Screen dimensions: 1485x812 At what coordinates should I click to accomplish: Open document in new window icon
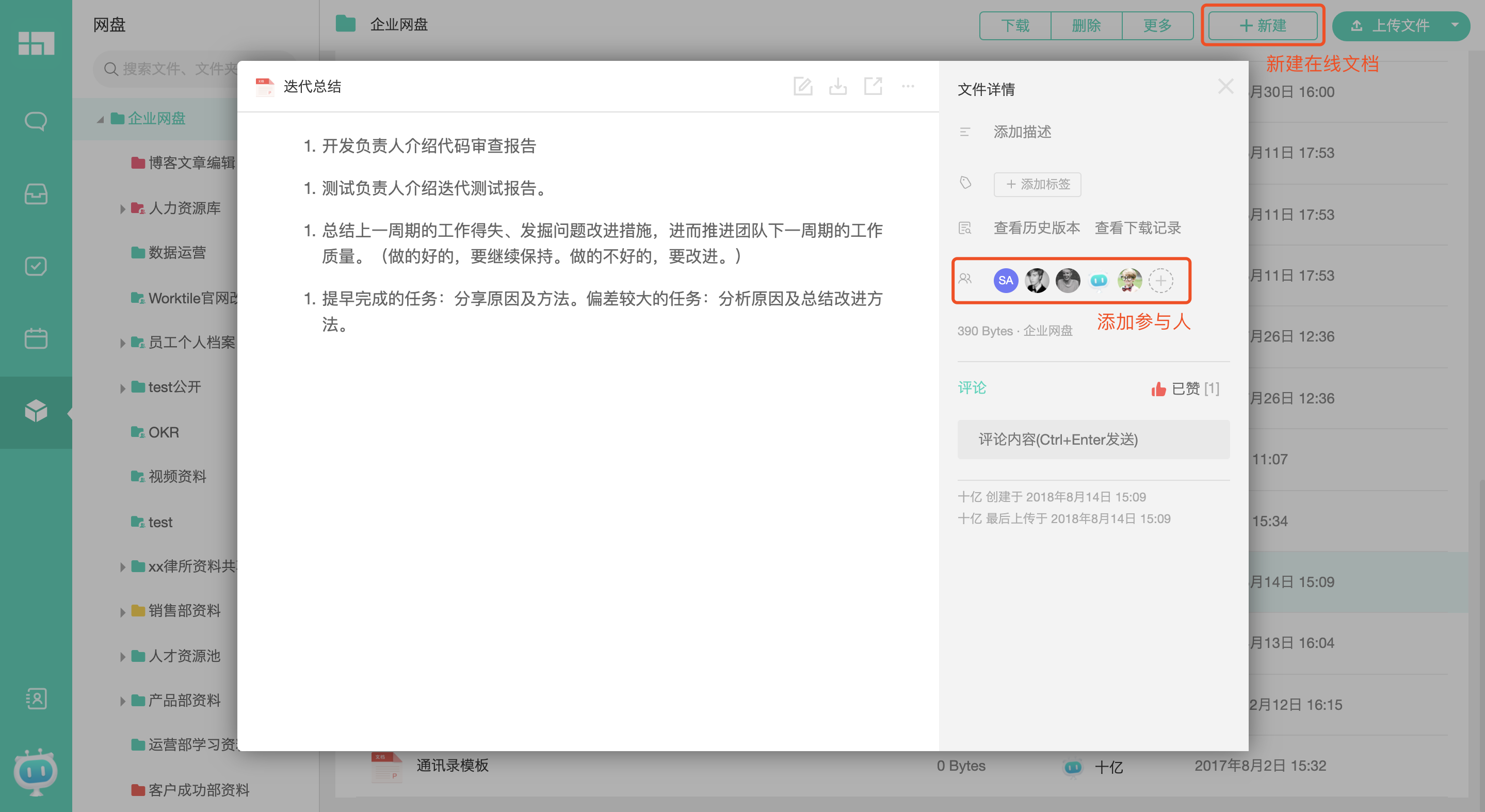[x=873, y=87]
